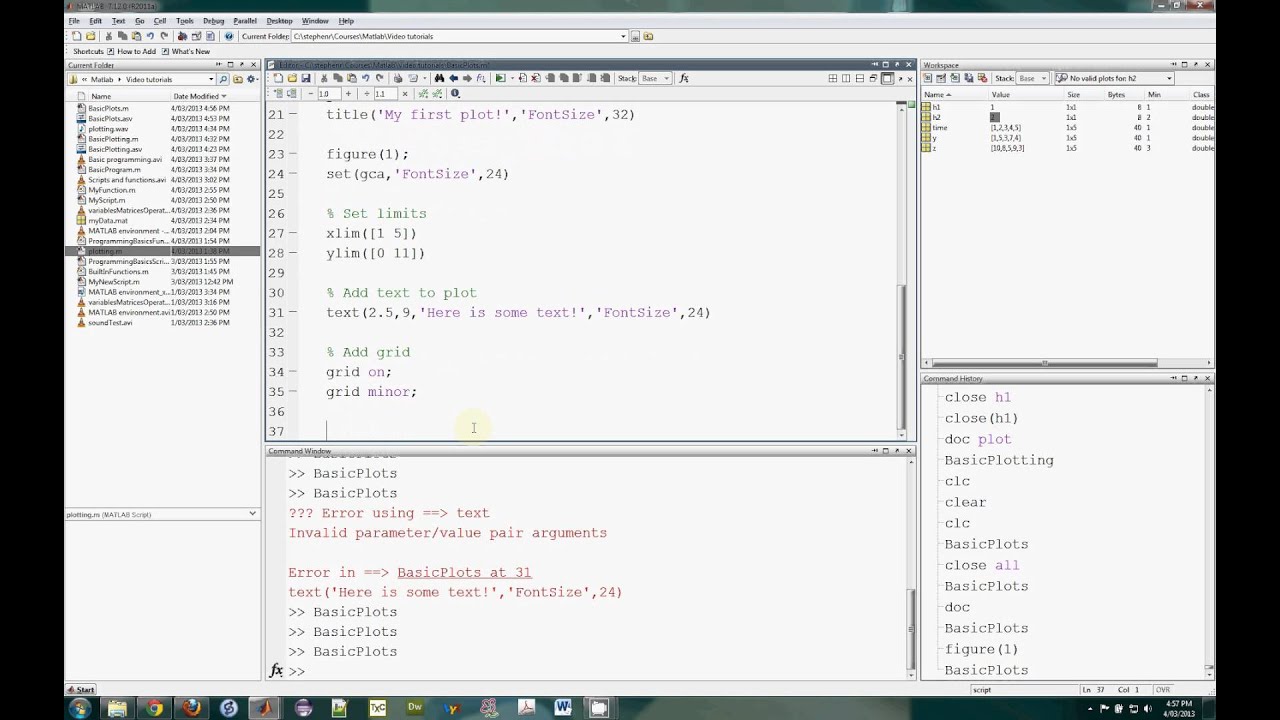Click the Cut scissors icon in editor toolbar
This screenshot has height=720, width=1280.
[x=324, y=78]
